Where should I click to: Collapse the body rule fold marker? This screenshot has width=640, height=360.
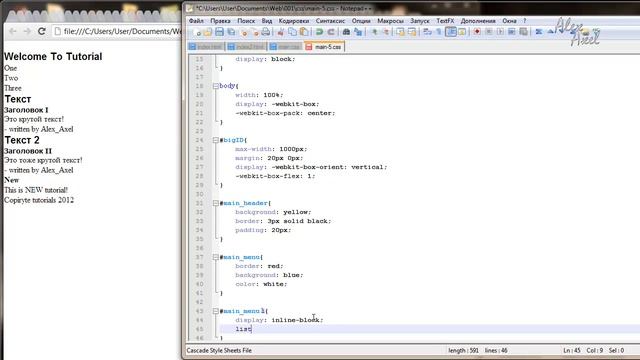point(216,86)
